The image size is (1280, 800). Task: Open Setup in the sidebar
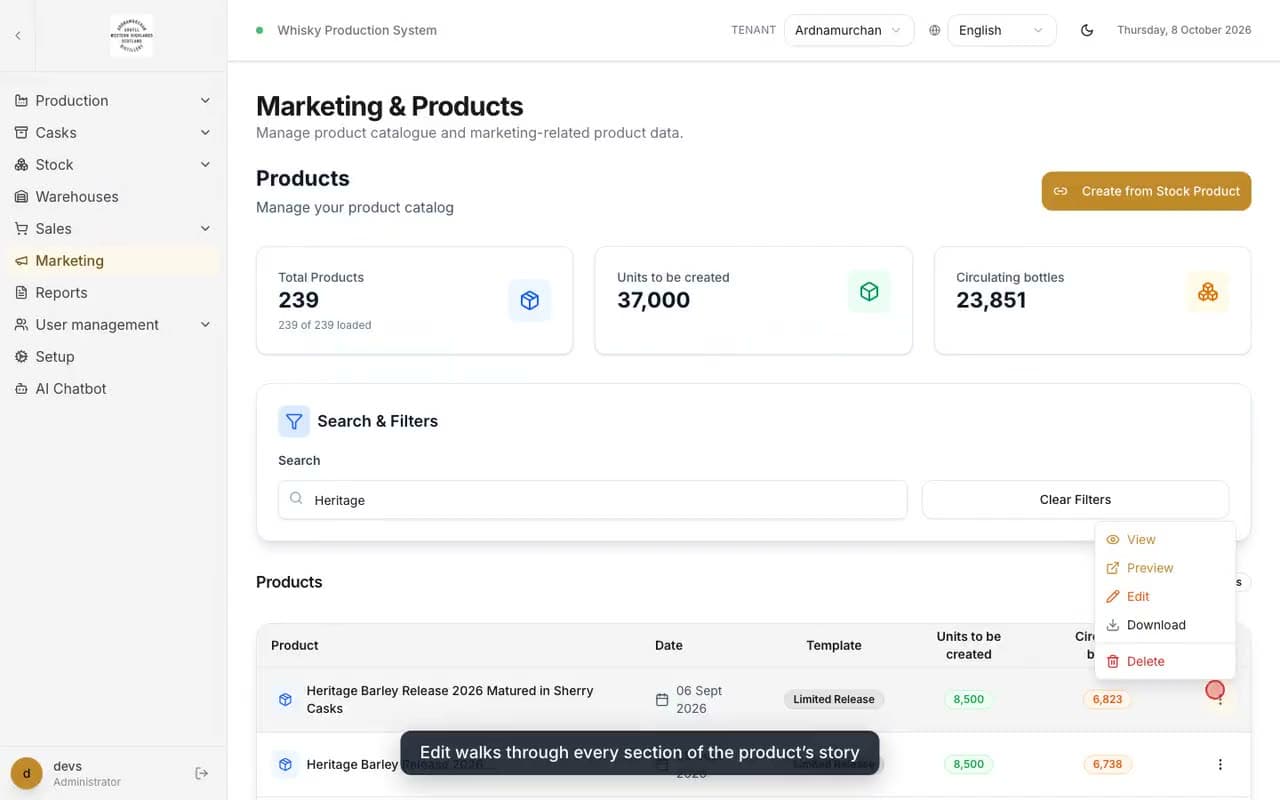click(113, 356)
